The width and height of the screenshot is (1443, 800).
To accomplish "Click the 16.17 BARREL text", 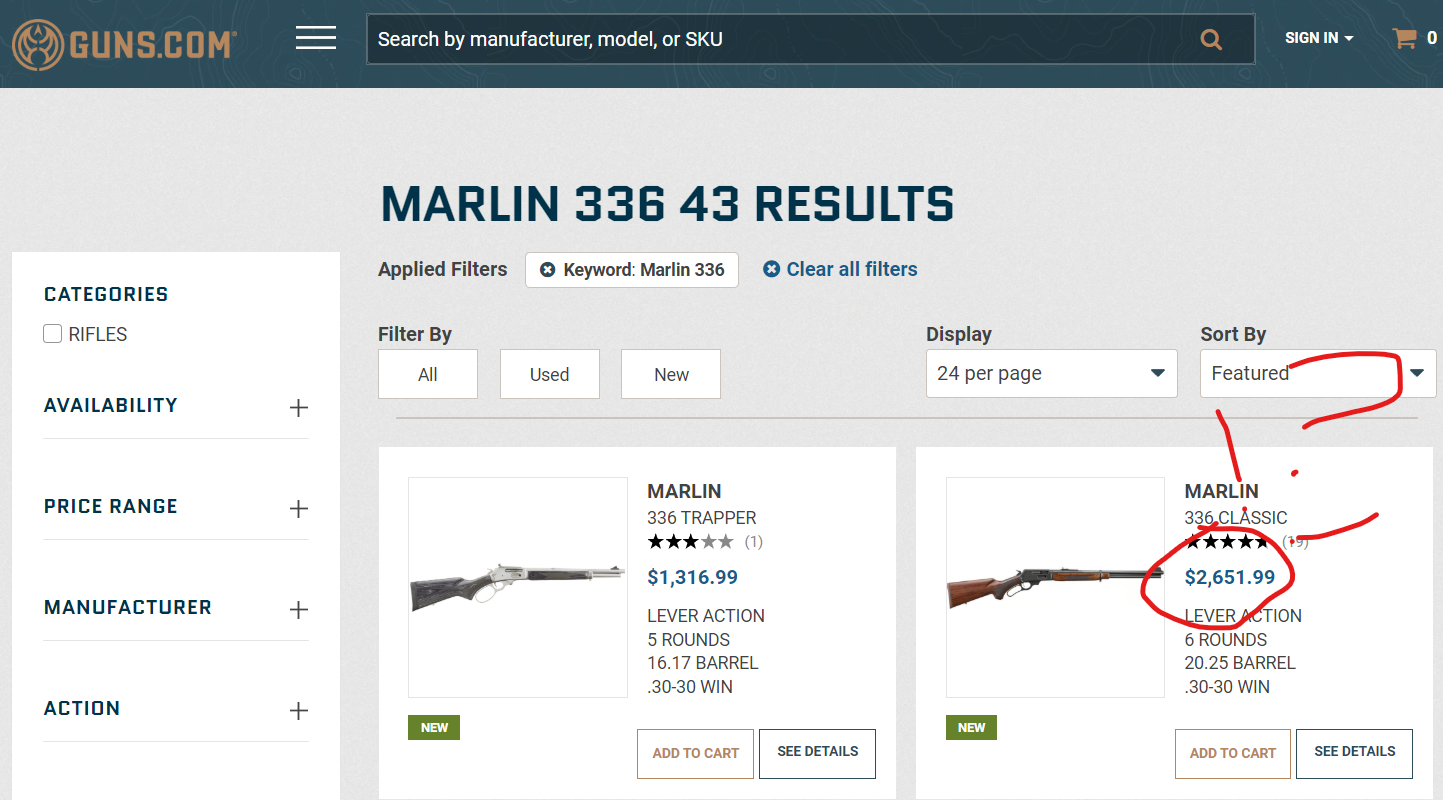I will [703, 663].
